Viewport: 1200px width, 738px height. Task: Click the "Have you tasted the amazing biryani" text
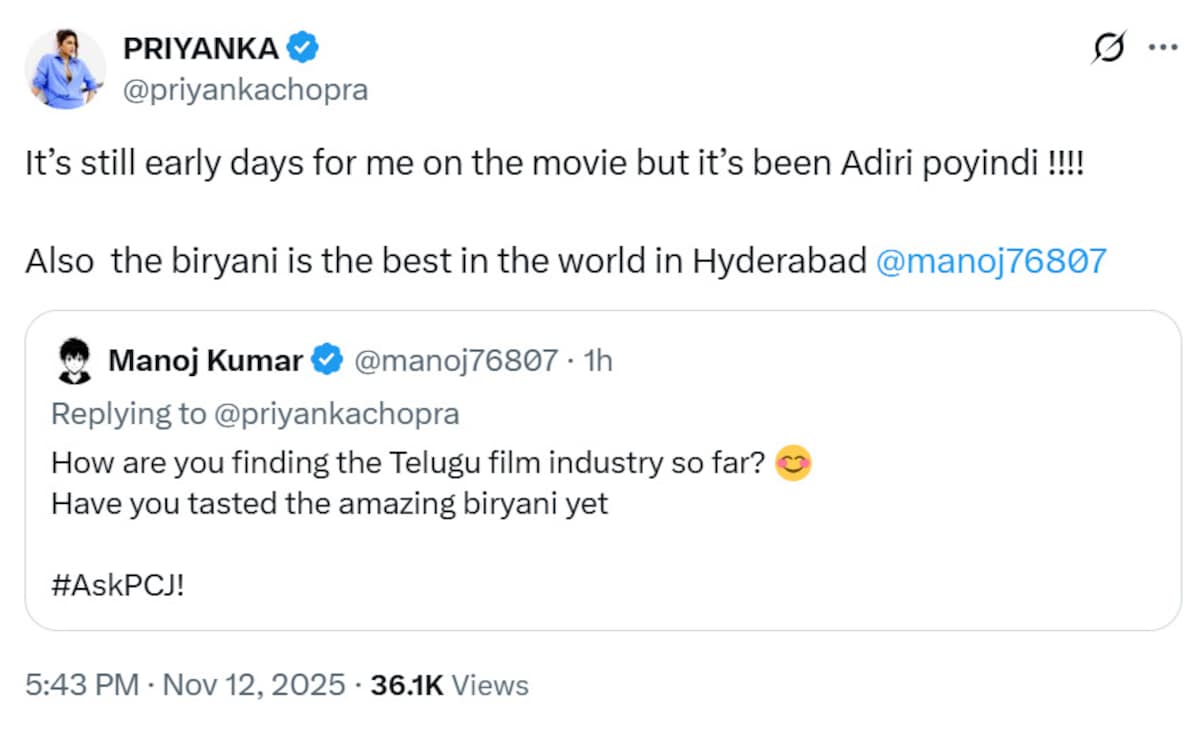pos(329,503)
